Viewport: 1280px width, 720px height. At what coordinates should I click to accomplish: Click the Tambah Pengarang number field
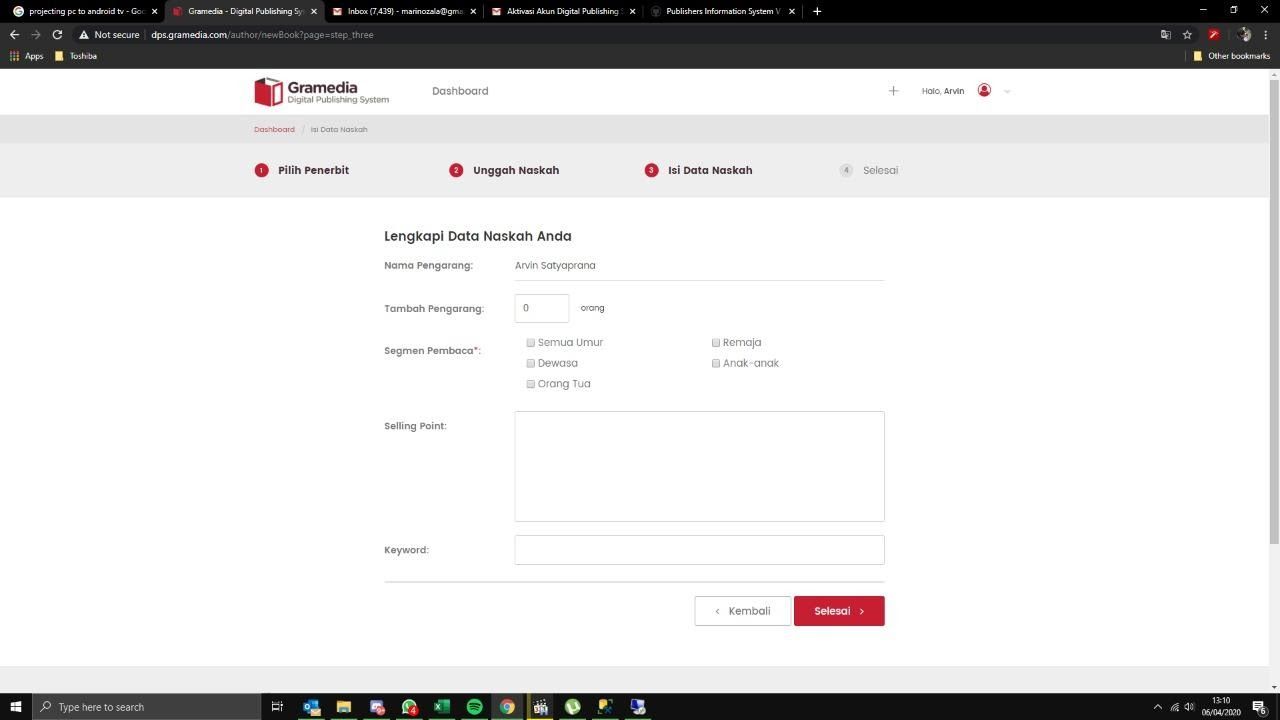pos(542,308)
